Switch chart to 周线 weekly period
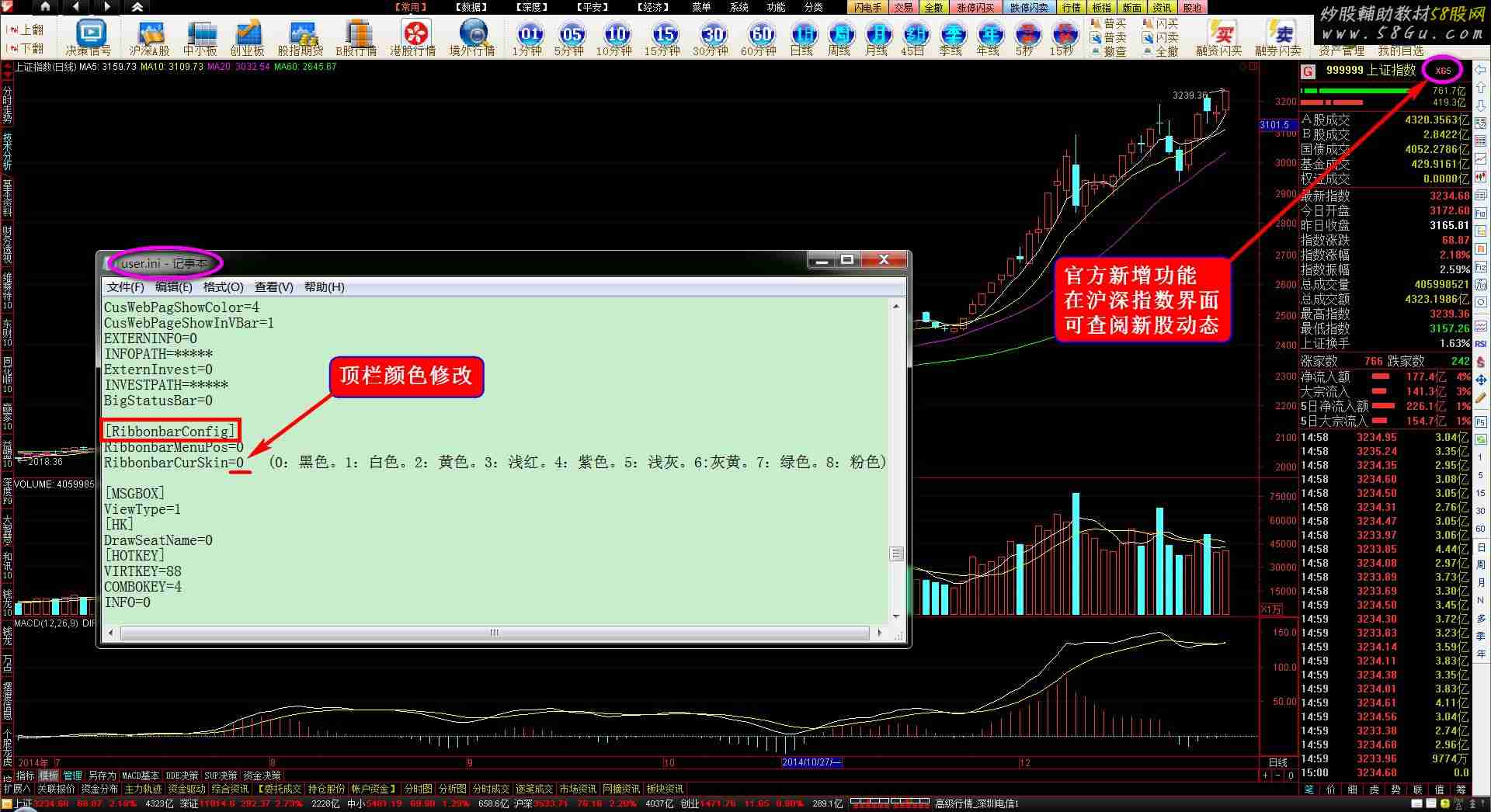 point(839,37)
